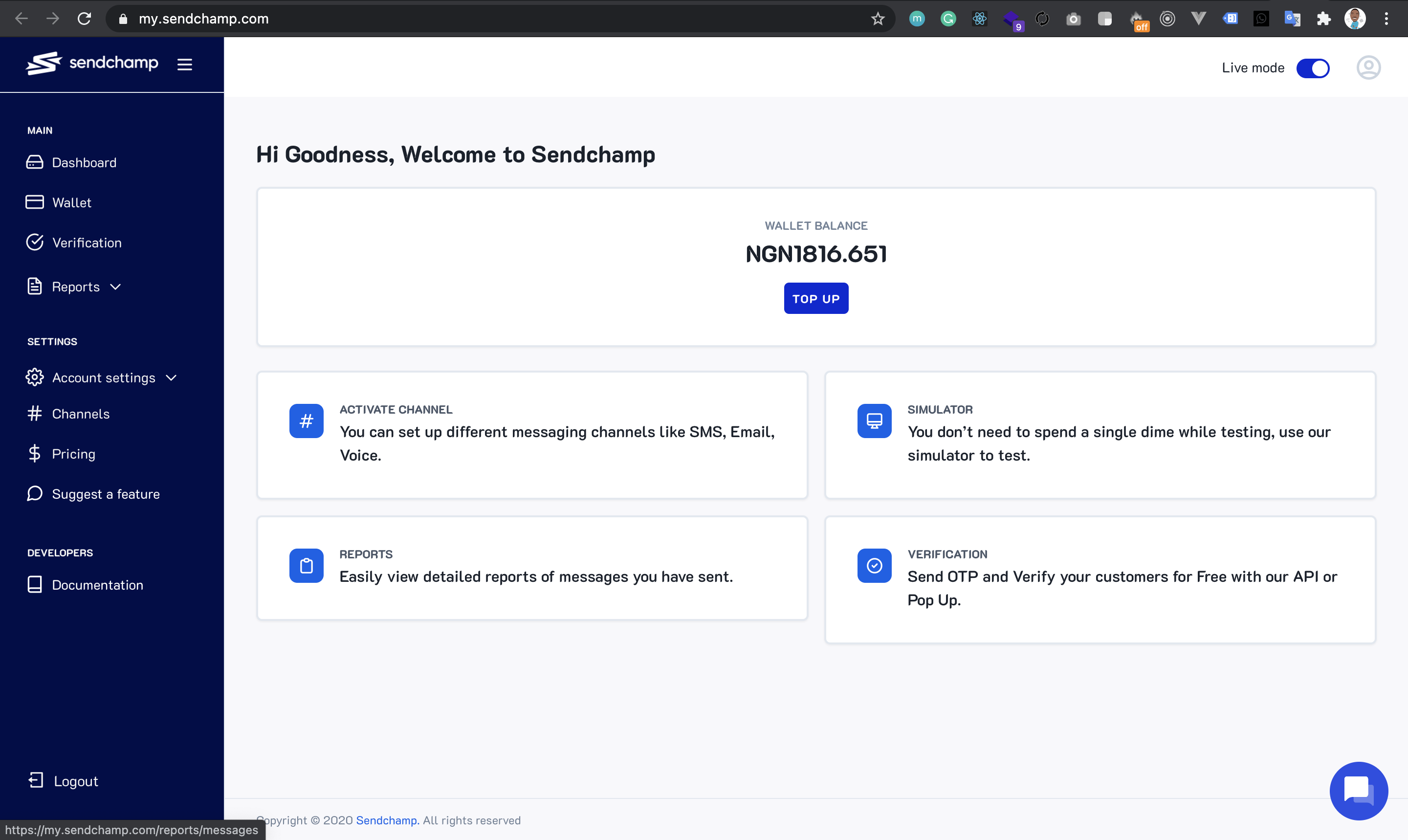Open the sidebar hamburger menu
Image resolution: width=1408 pixels, height=840 pixels.
185,64
